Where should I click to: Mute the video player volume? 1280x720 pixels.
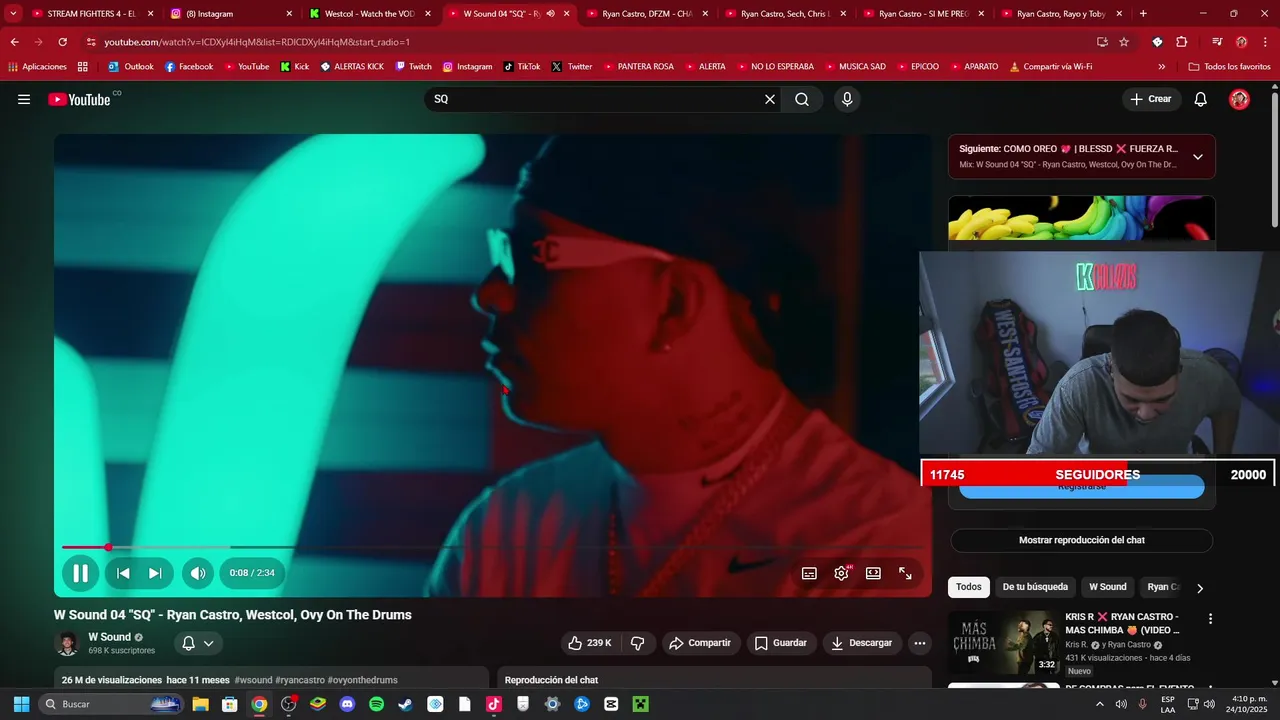tap(198, 573)
